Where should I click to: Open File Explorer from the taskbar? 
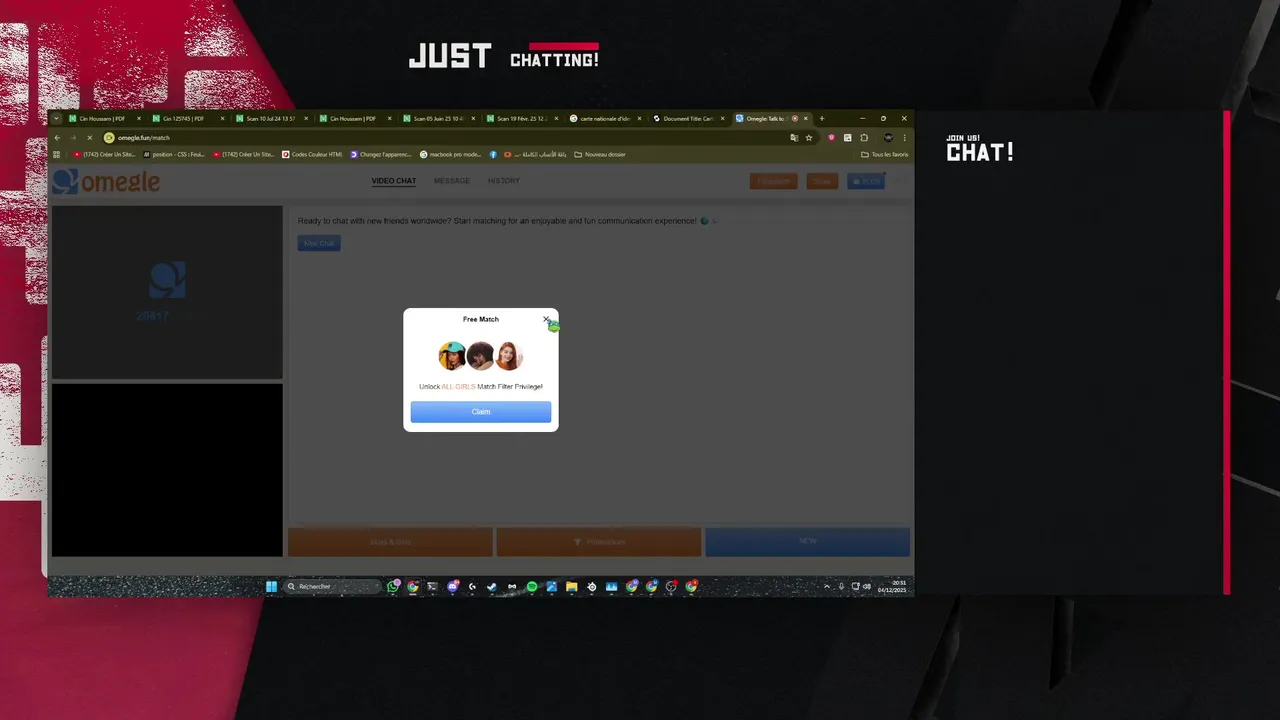571,586
